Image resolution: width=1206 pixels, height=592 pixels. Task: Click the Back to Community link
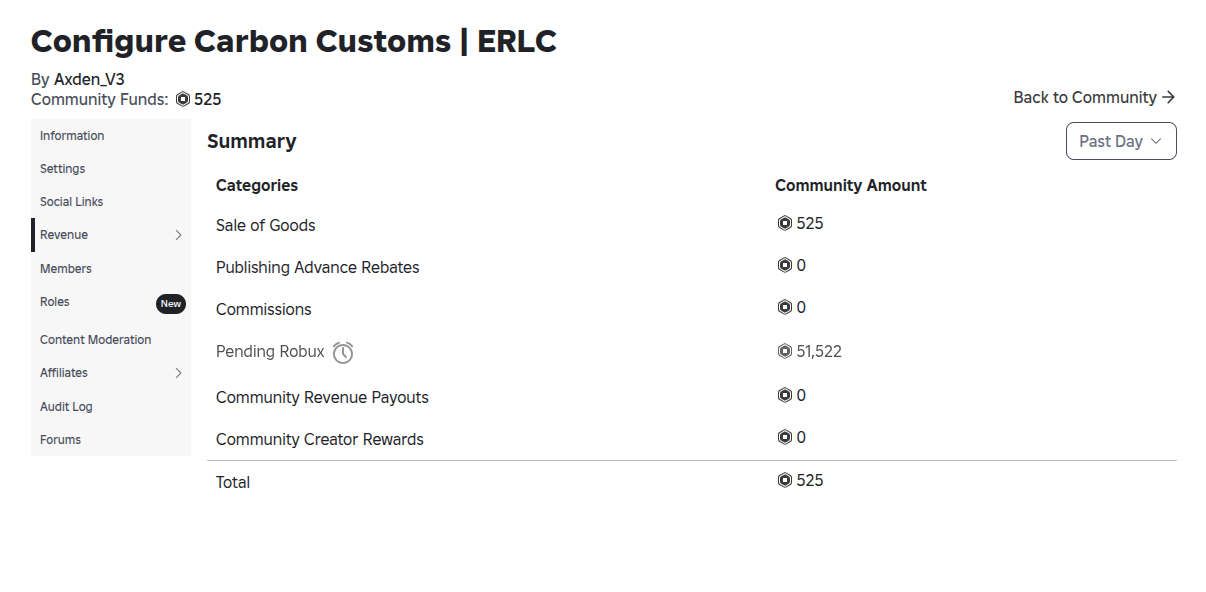(1094, 97)
